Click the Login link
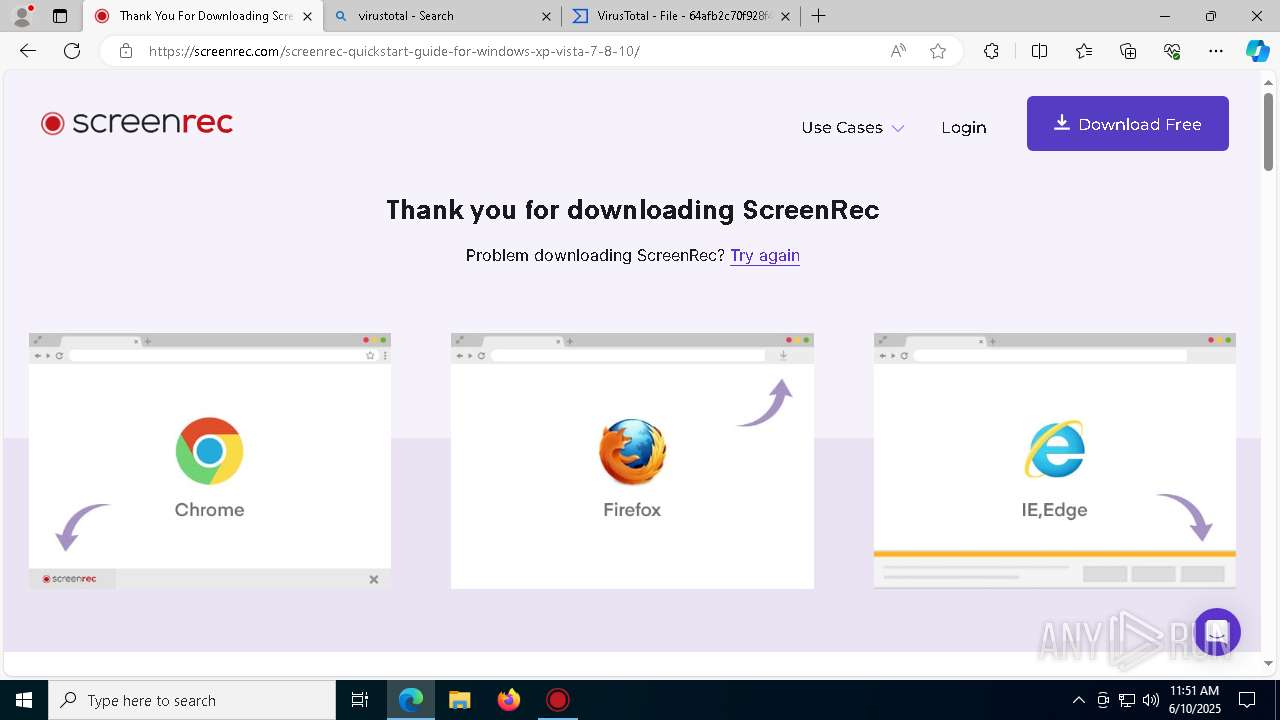 coord(964,128)
